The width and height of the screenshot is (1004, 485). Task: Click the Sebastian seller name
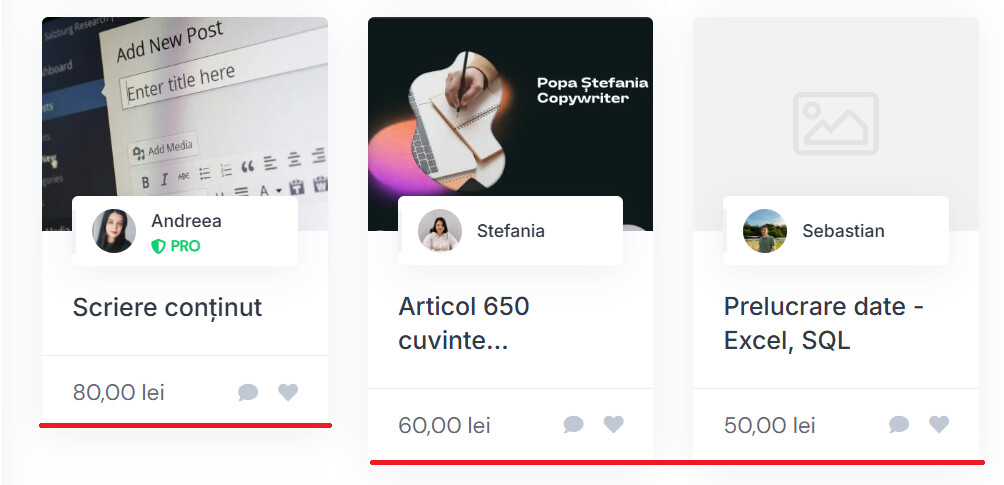(x=843, y=231)
